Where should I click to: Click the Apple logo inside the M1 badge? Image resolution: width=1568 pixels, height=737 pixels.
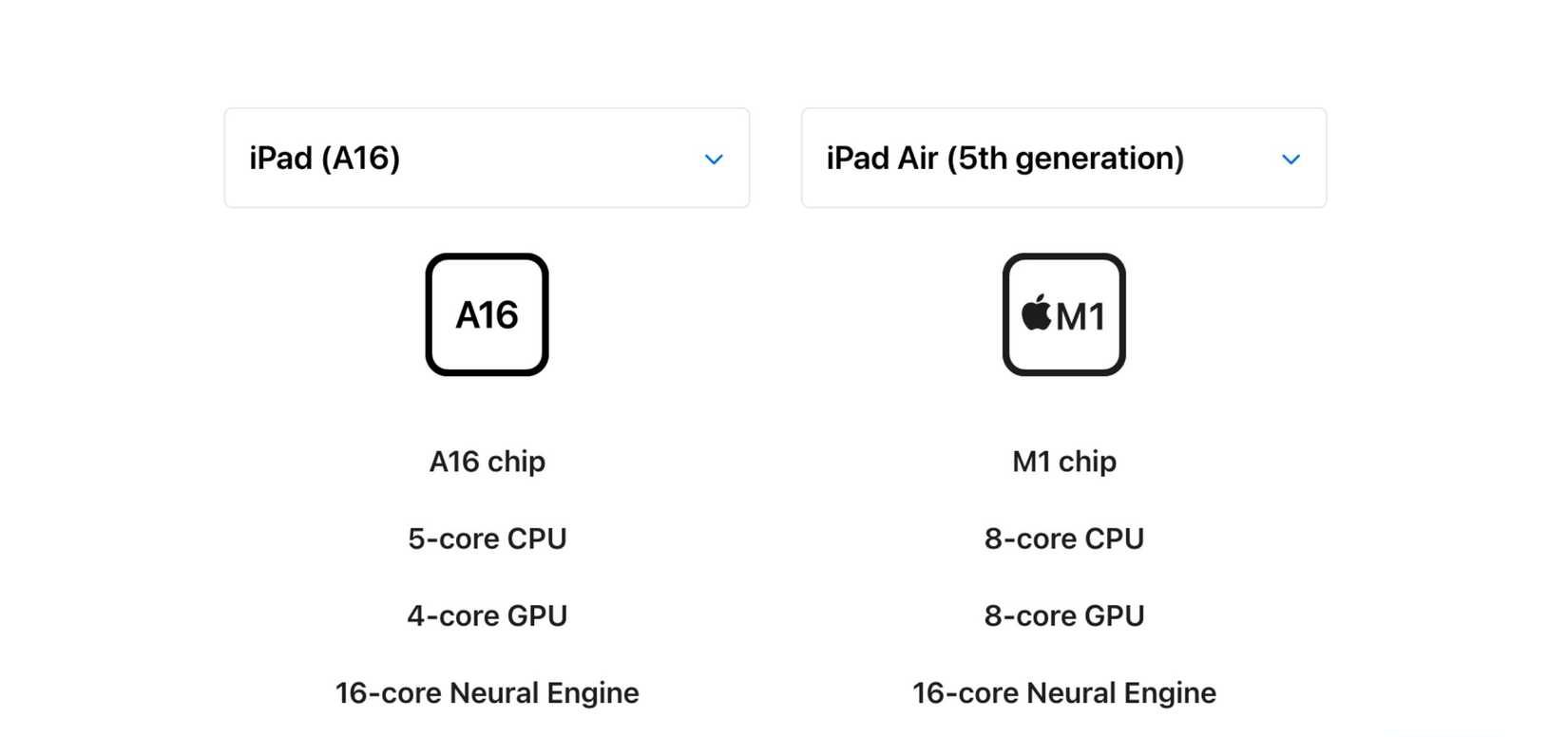pos(1034,313)
